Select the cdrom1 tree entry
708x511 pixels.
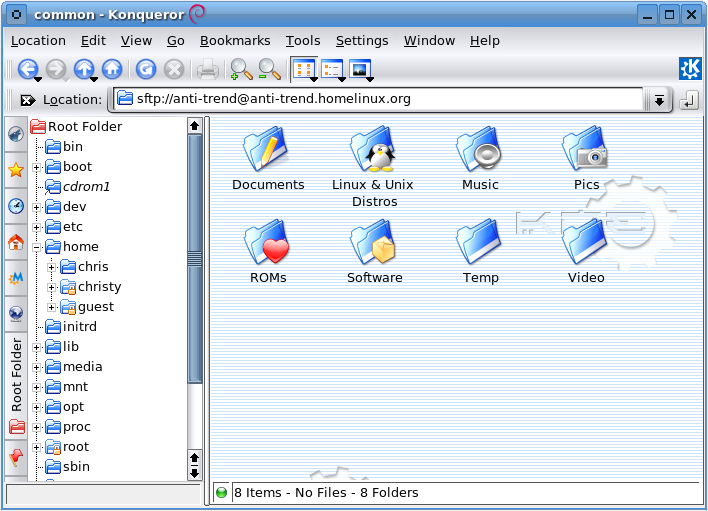point(78,186)
